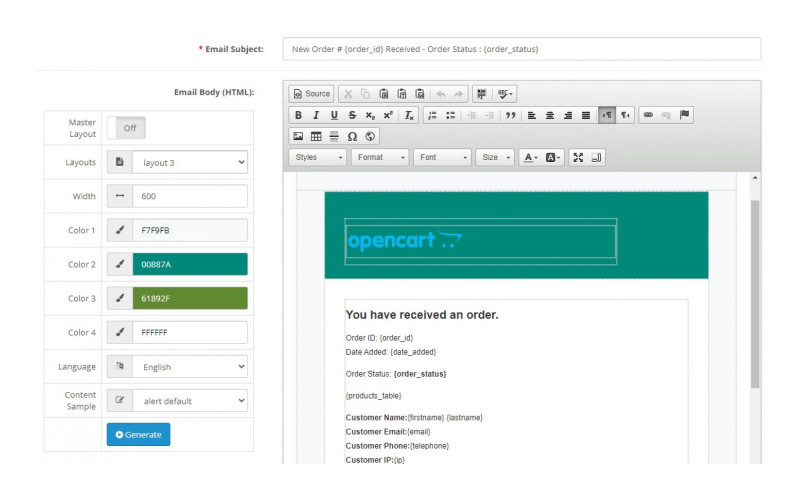Center align text
The width and height of the screenshot is (800, 500).
pos(549,115)
